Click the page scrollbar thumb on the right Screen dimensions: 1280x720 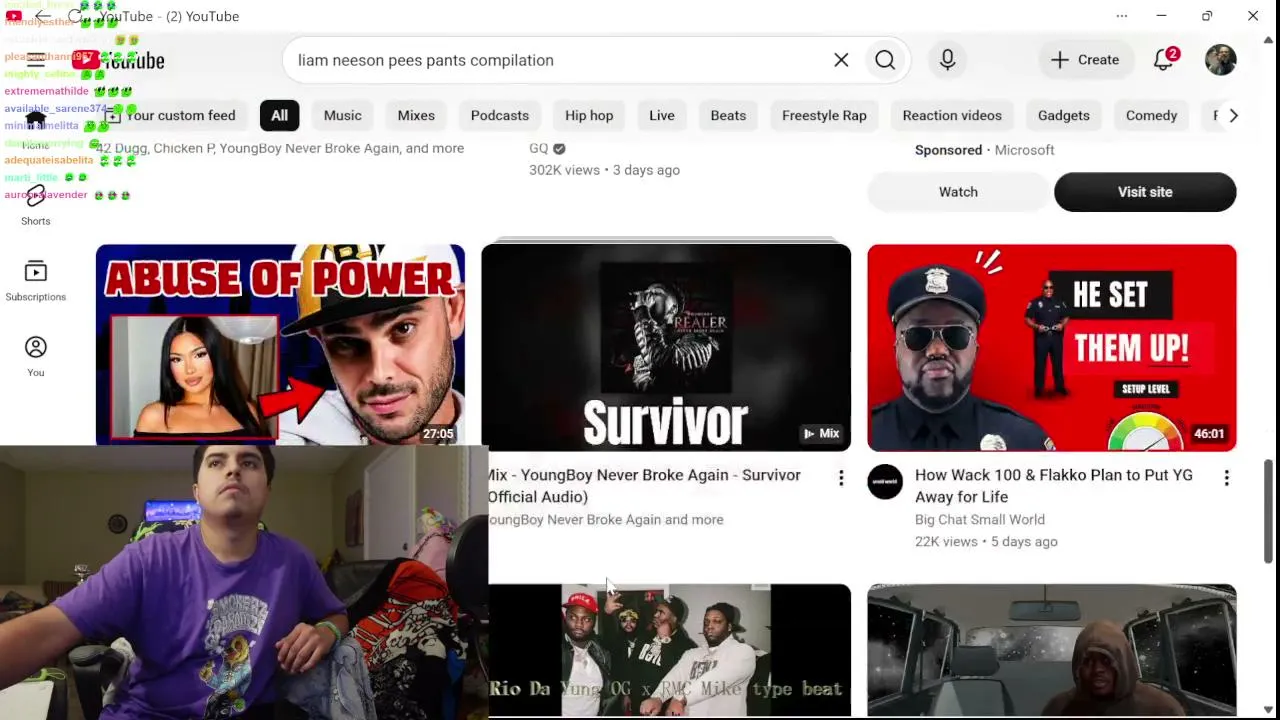(x=1269, y=511)
